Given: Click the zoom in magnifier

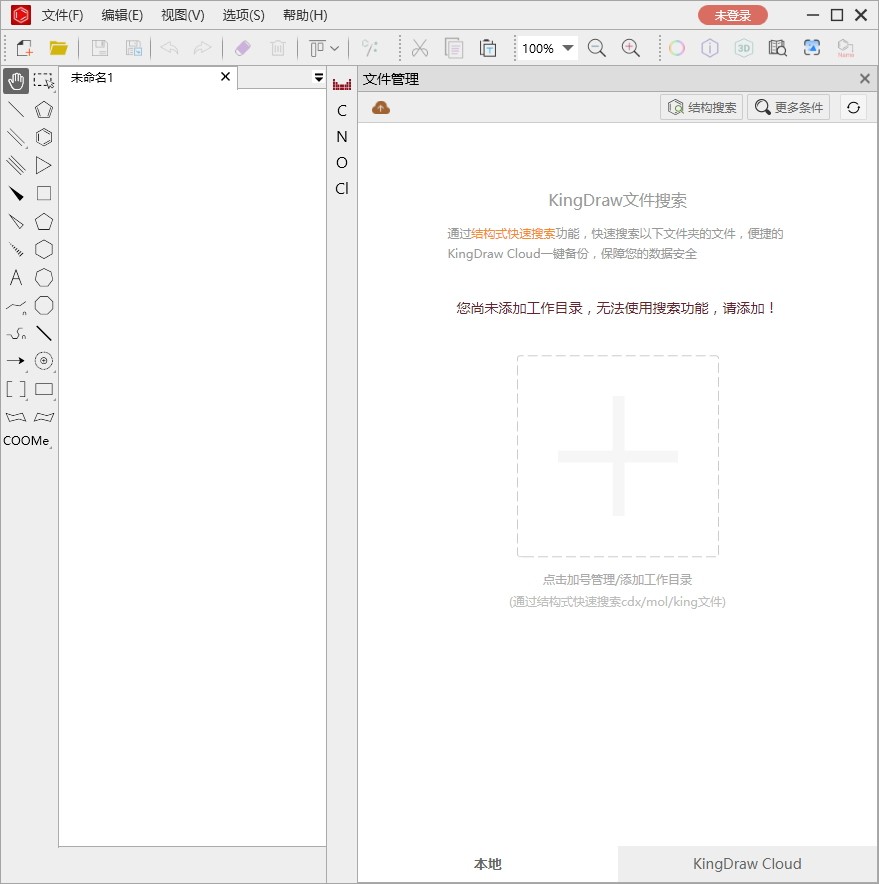Looking at the screenshot, I should pos(630,48).
